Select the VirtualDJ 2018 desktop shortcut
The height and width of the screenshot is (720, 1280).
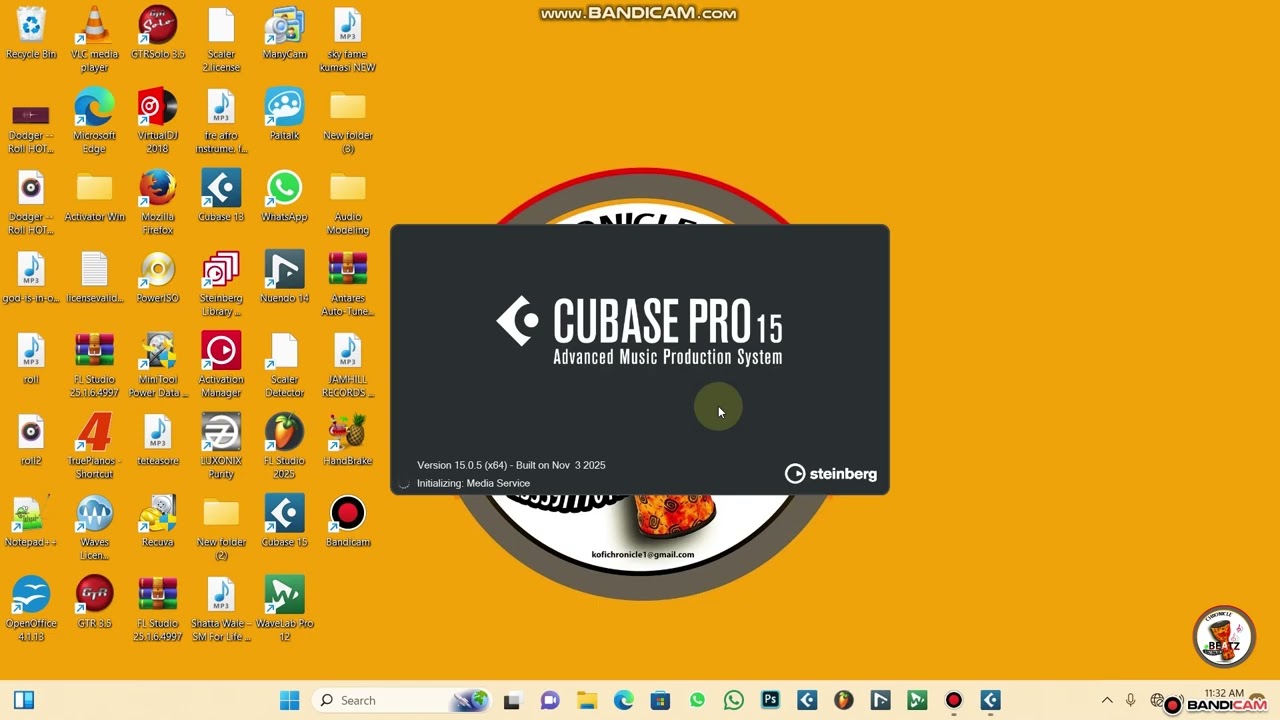pos(157,121)
